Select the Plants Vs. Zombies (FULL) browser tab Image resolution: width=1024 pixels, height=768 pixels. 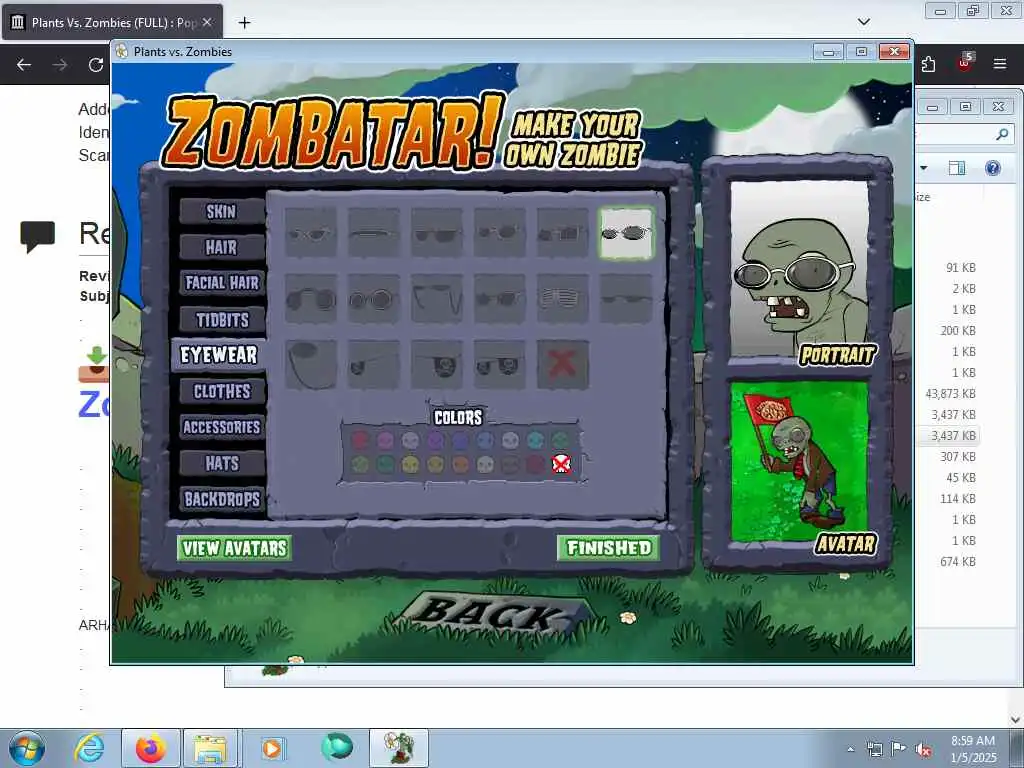[112, 22]
